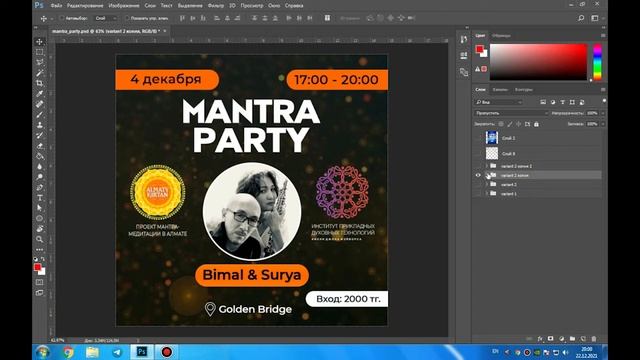The image size is (640, 360).
Task: Select the Pen tool
Action: point(40,187)
